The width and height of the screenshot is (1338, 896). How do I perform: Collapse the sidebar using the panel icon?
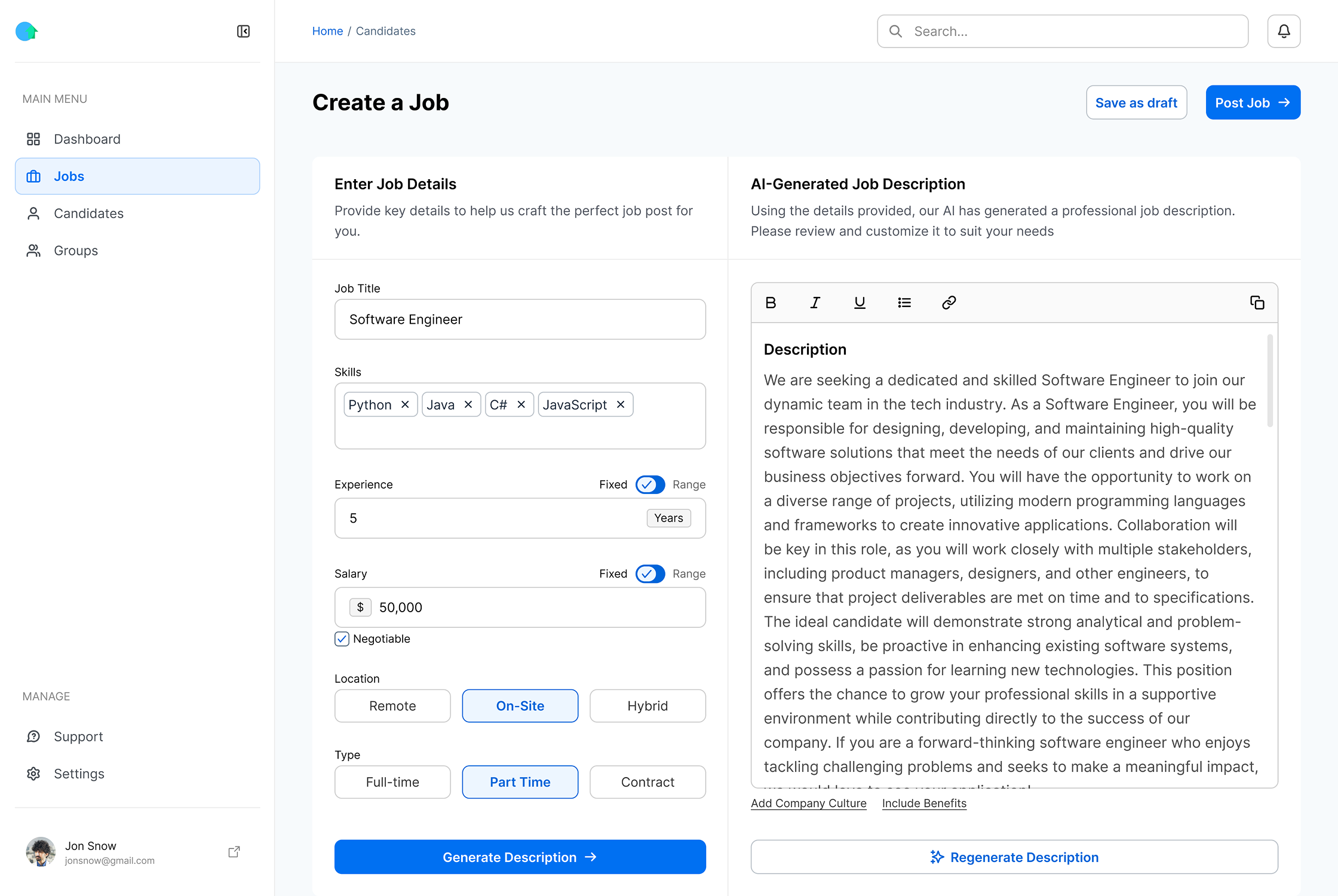click(x=243, y=31)
